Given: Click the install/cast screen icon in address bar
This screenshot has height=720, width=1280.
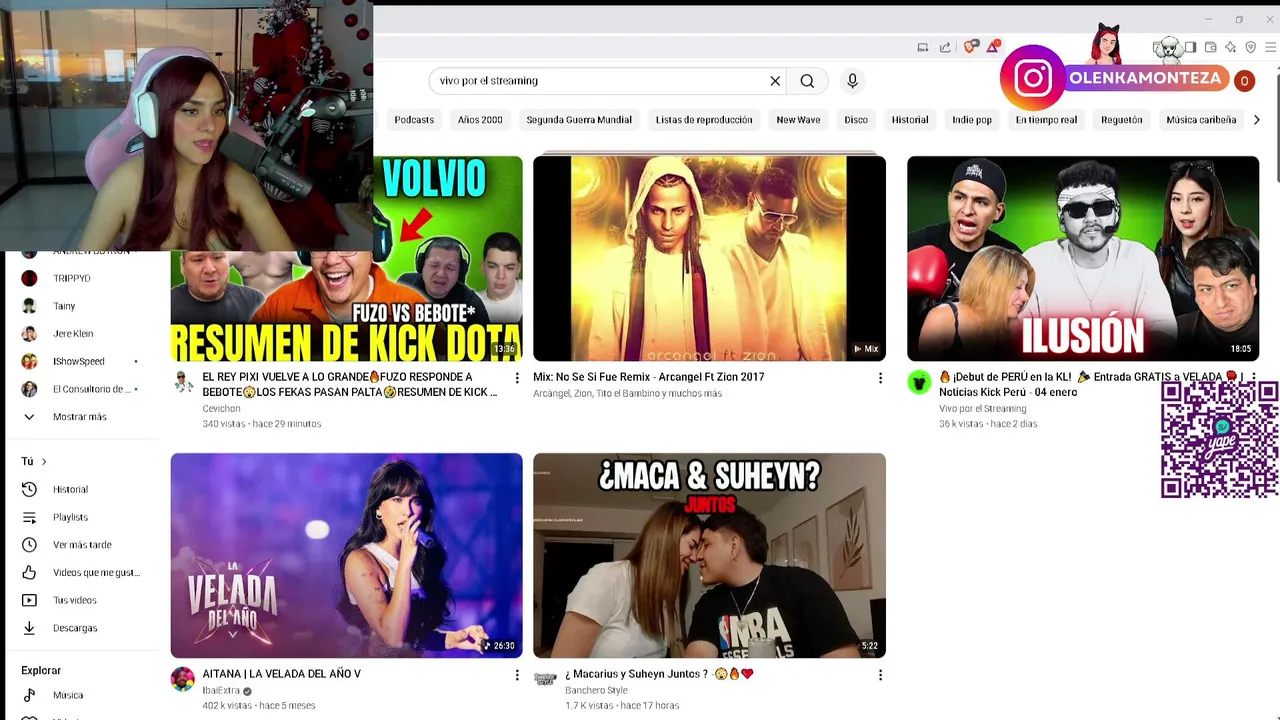Looking at the screenshot, I should click(x=923, y=47).
